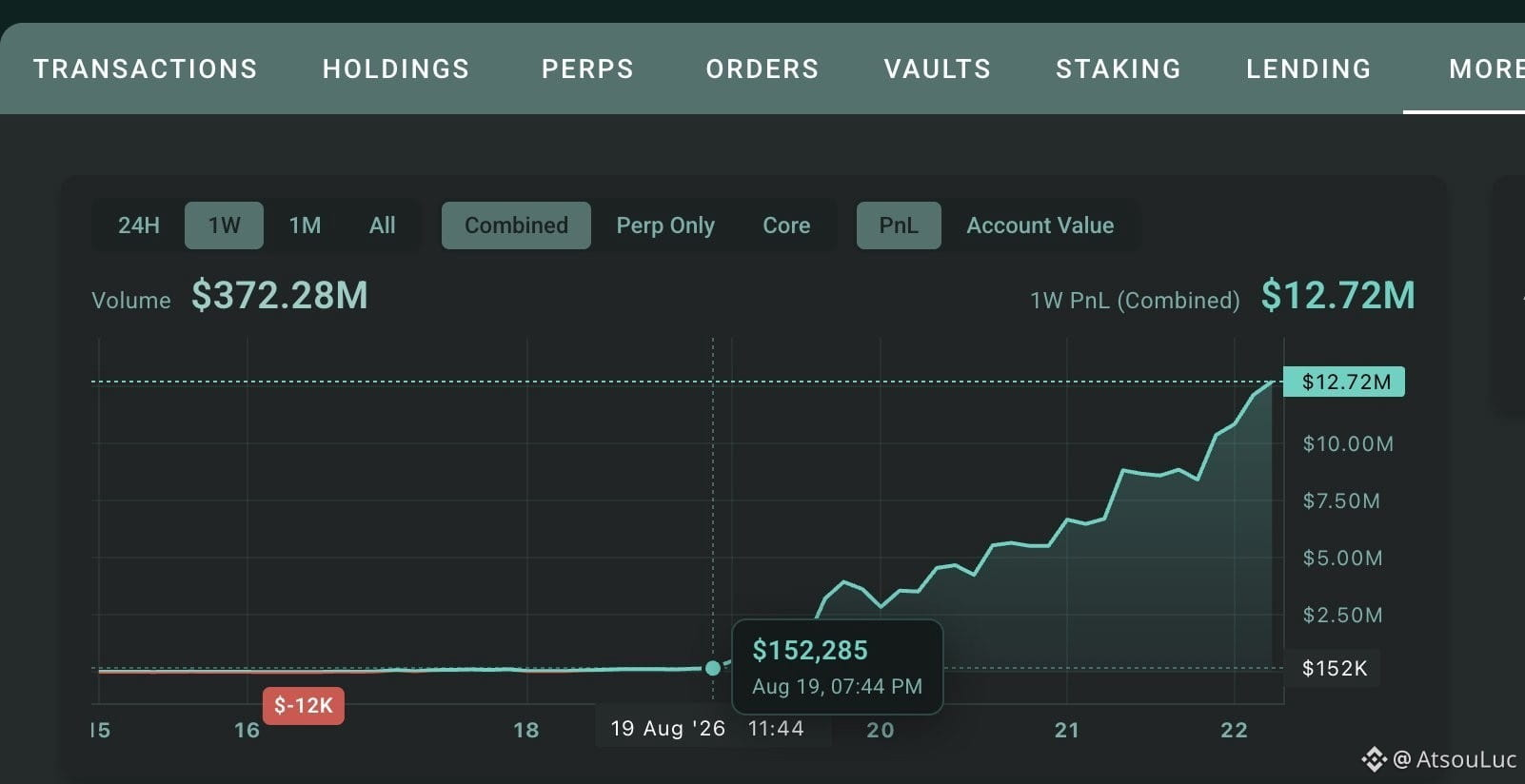Expand the MORE tab menu
Viewport: 1525px width, 784px height.
1486,69
